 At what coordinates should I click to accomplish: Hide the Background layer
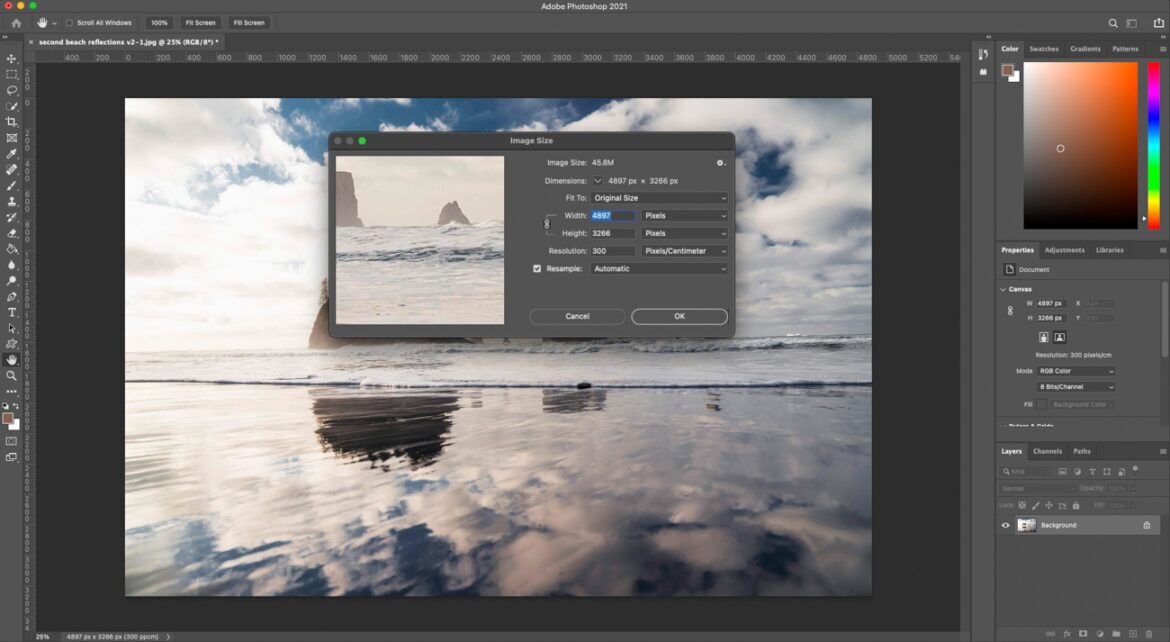coord(1005,524)
